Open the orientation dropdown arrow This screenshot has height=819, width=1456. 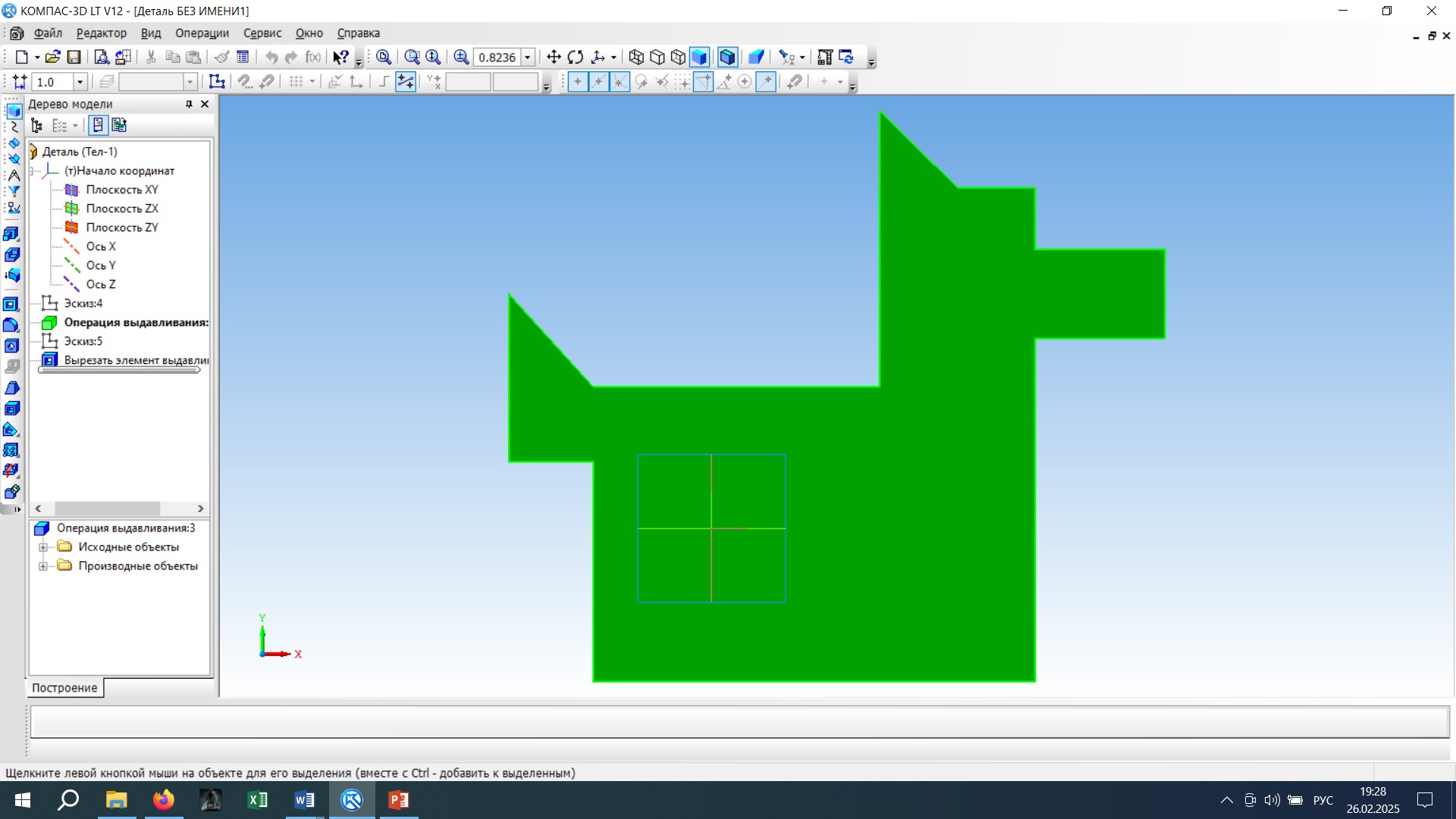(x=613, y=57)
